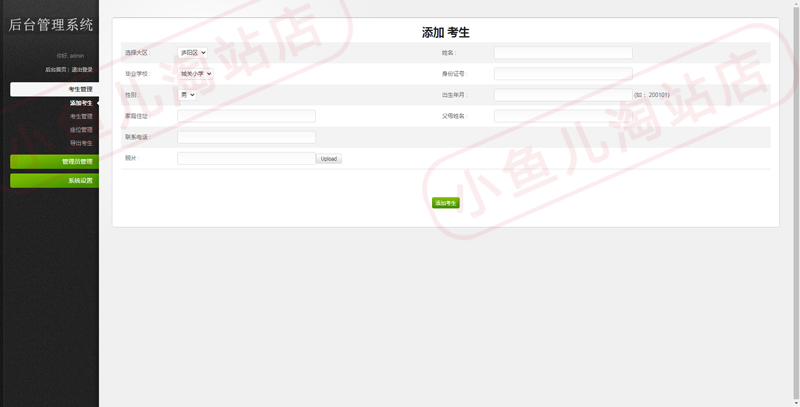
Task: Click the 父母姓名 parent name field
Action: [563, 116]
